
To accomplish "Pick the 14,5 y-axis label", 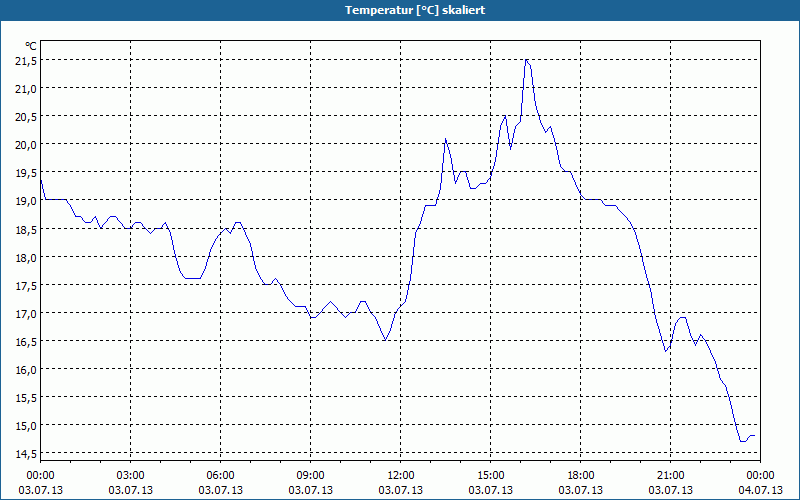I will 26,454.
